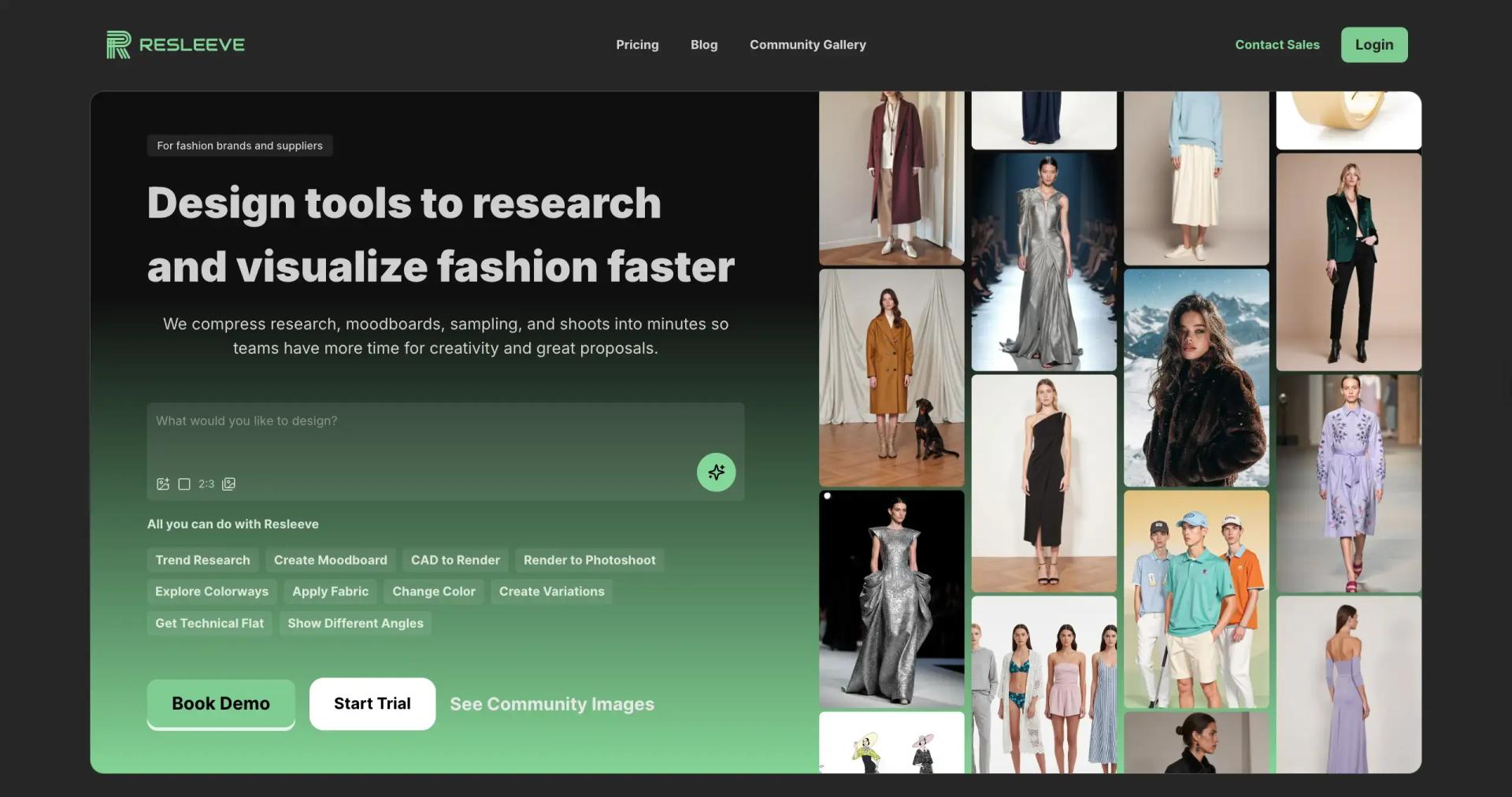Select the dot on the silver gown thumbnail

[828, 496]
